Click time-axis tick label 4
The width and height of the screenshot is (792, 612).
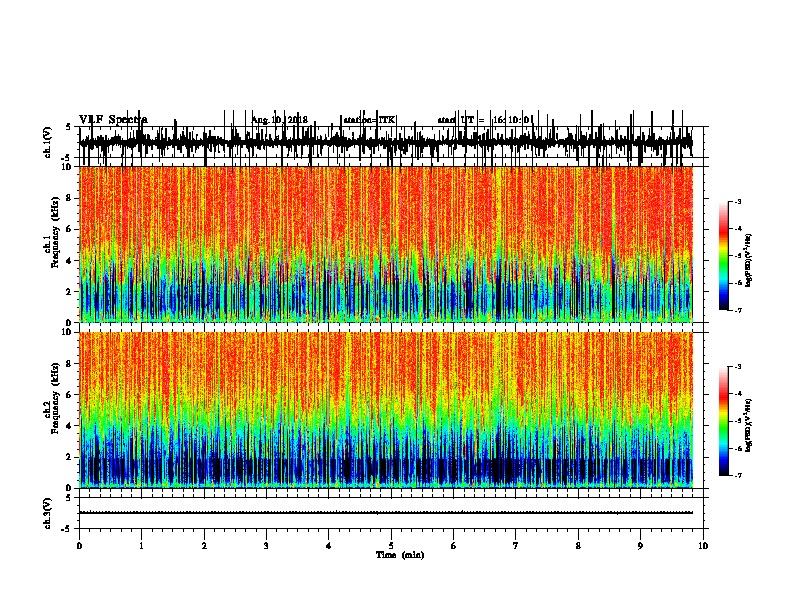(328, 546)
